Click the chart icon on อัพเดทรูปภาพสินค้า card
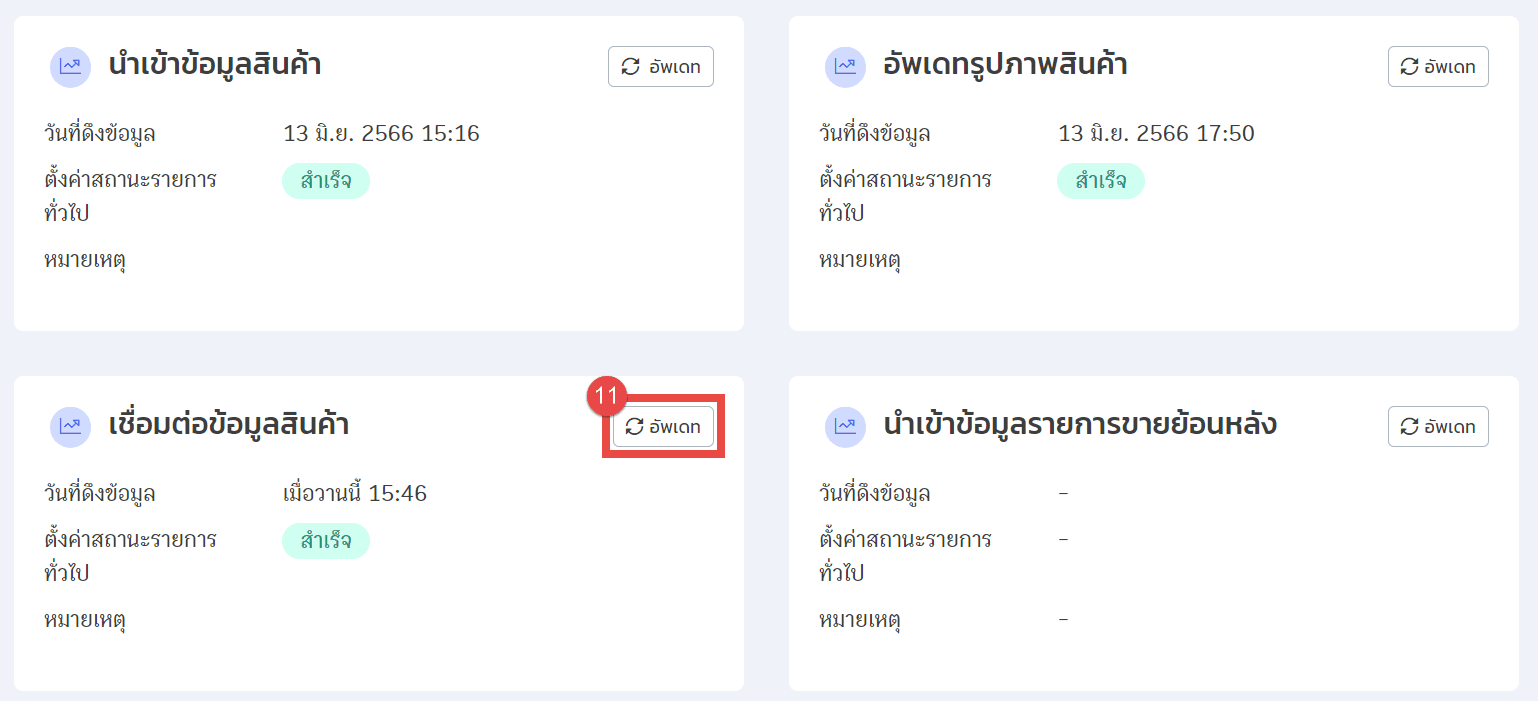Screen dimensions: 1538x701 pyautogui.click(x=846, y=66)
